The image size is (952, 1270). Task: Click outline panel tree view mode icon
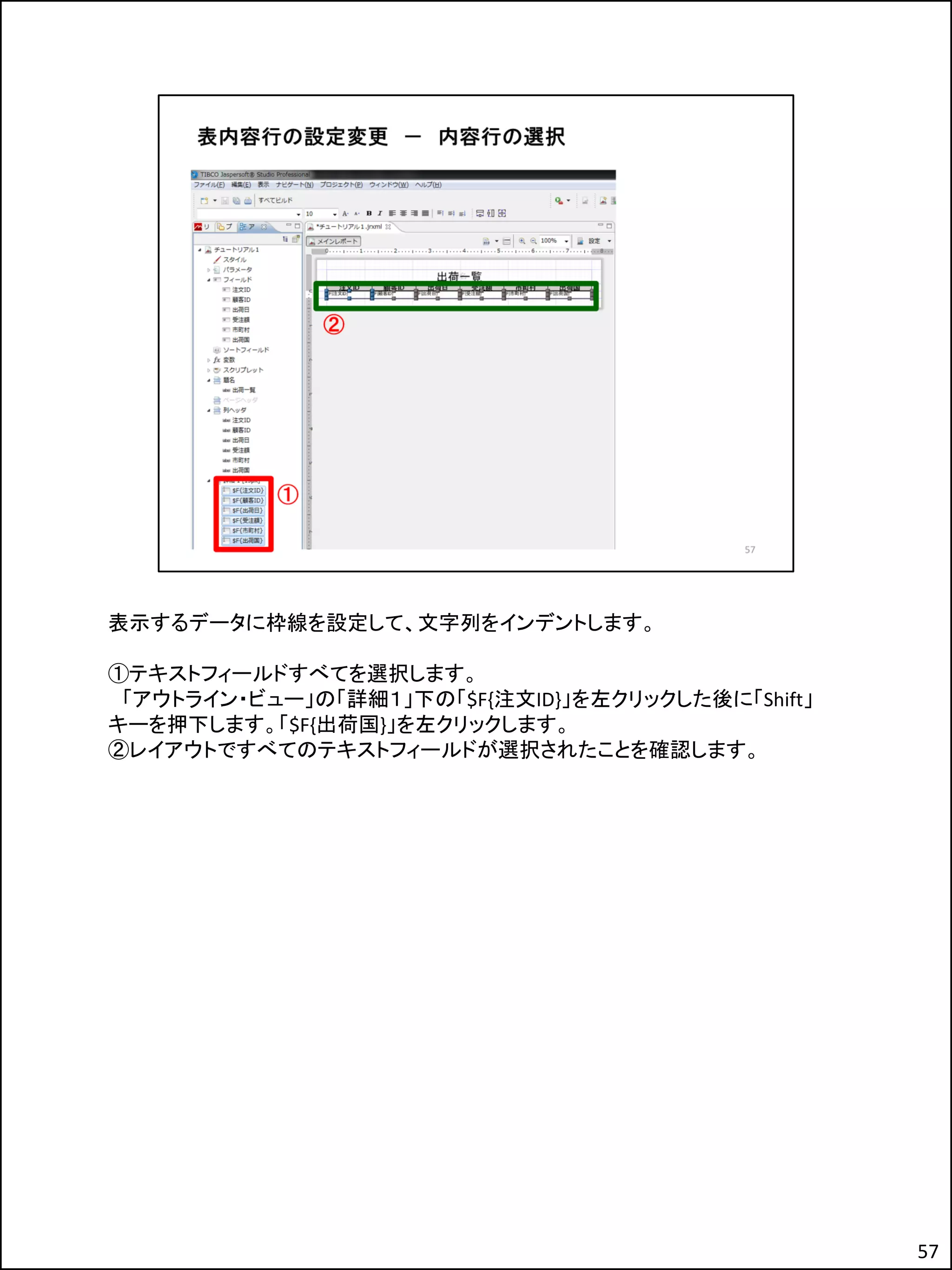coord(285,239)
